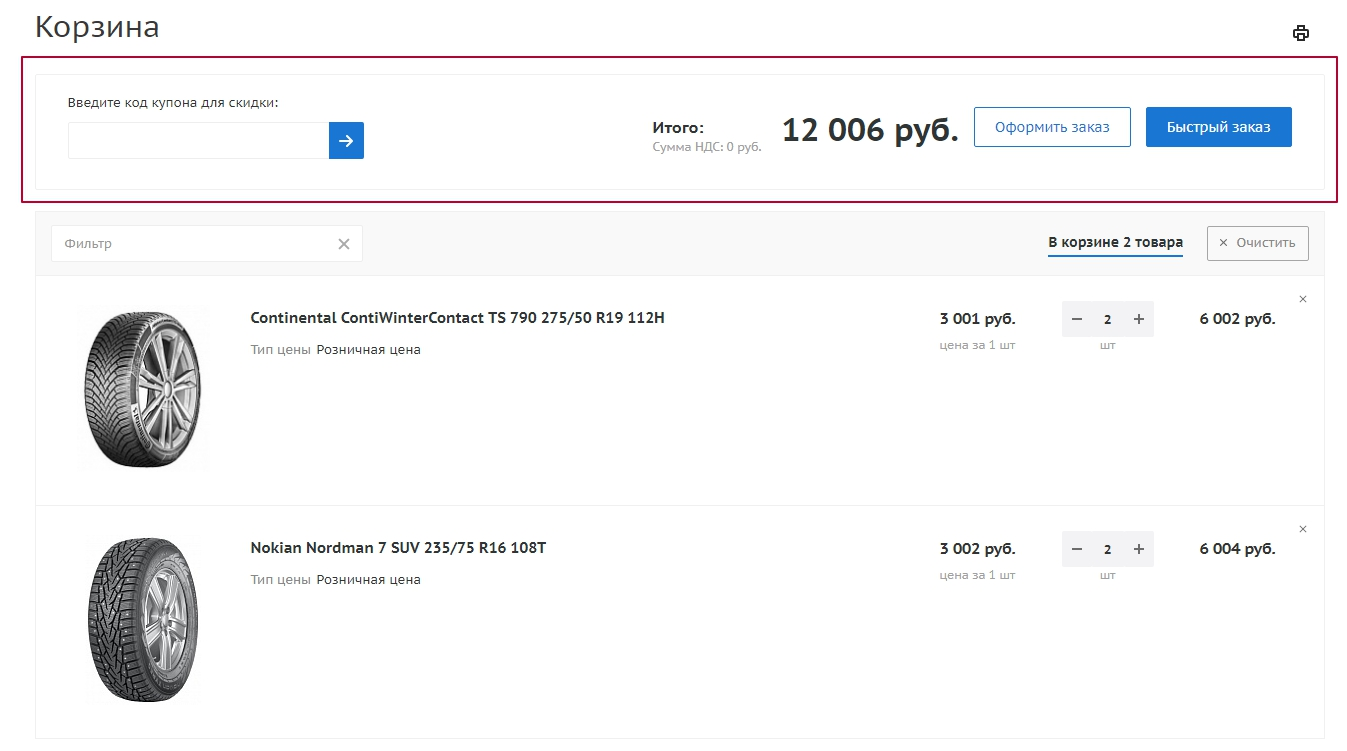Decrease quantity of Nokian Nordman 7 SUV

point(1077,549)
